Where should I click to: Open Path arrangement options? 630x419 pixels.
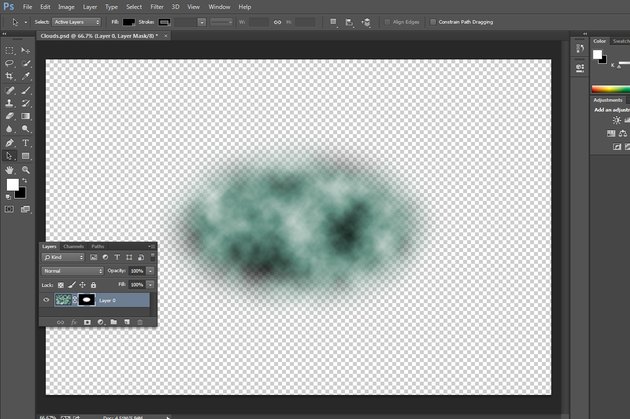[366, 22]
